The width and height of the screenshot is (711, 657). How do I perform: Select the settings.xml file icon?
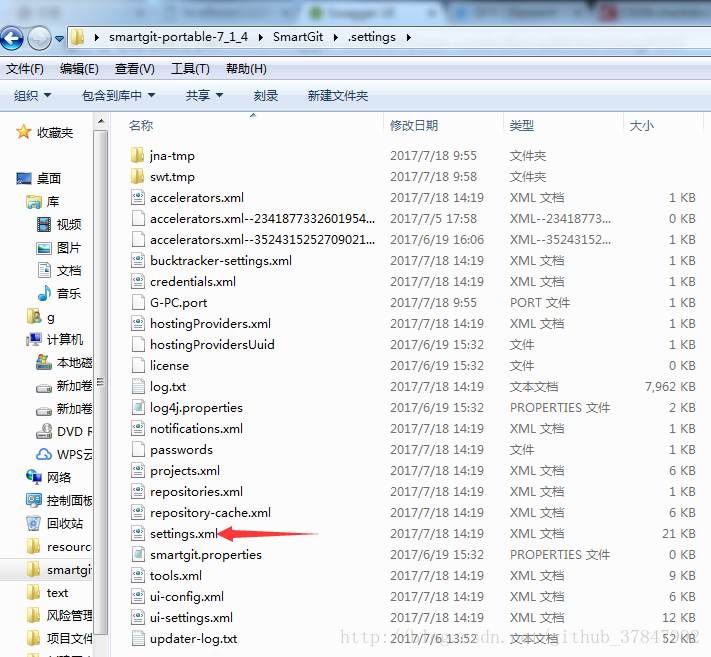coord(138,534)
